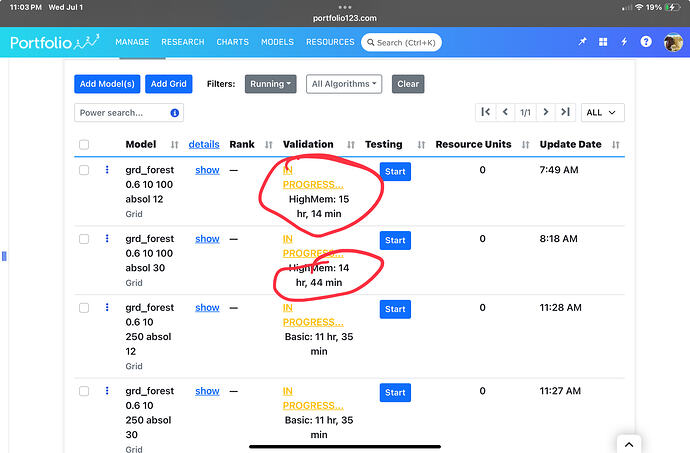This screenshot has width=690, height=453.
Task: Open the MODELS menu
Action: point(277,42)
